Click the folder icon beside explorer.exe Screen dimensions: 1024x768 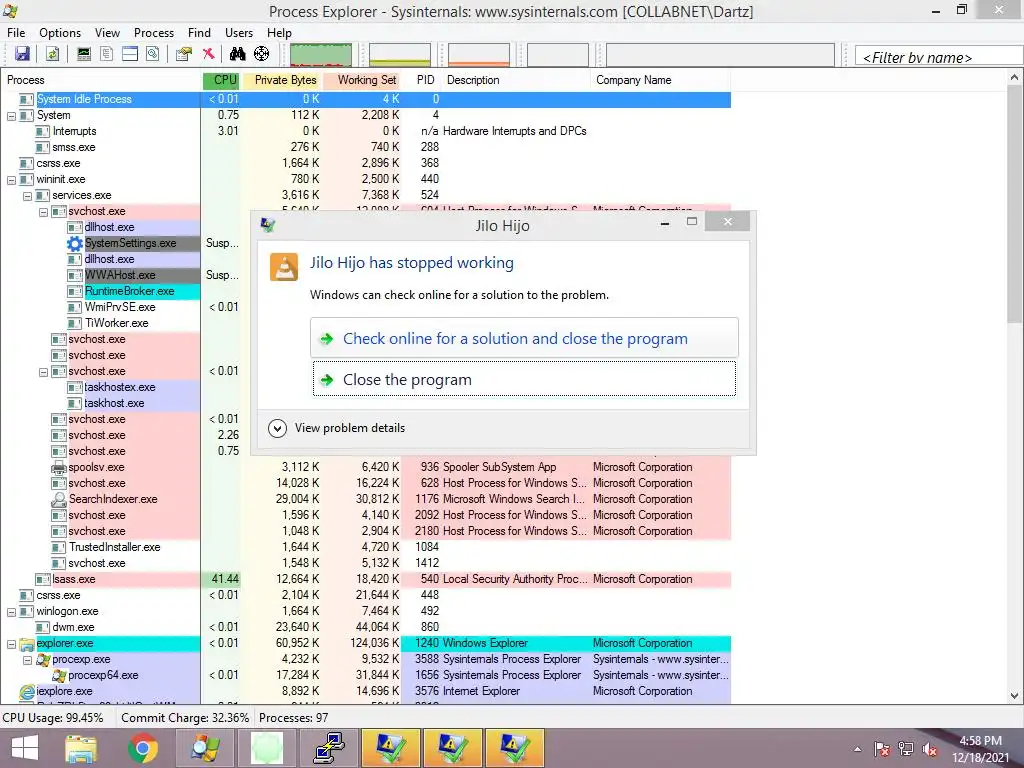(27, 644)
